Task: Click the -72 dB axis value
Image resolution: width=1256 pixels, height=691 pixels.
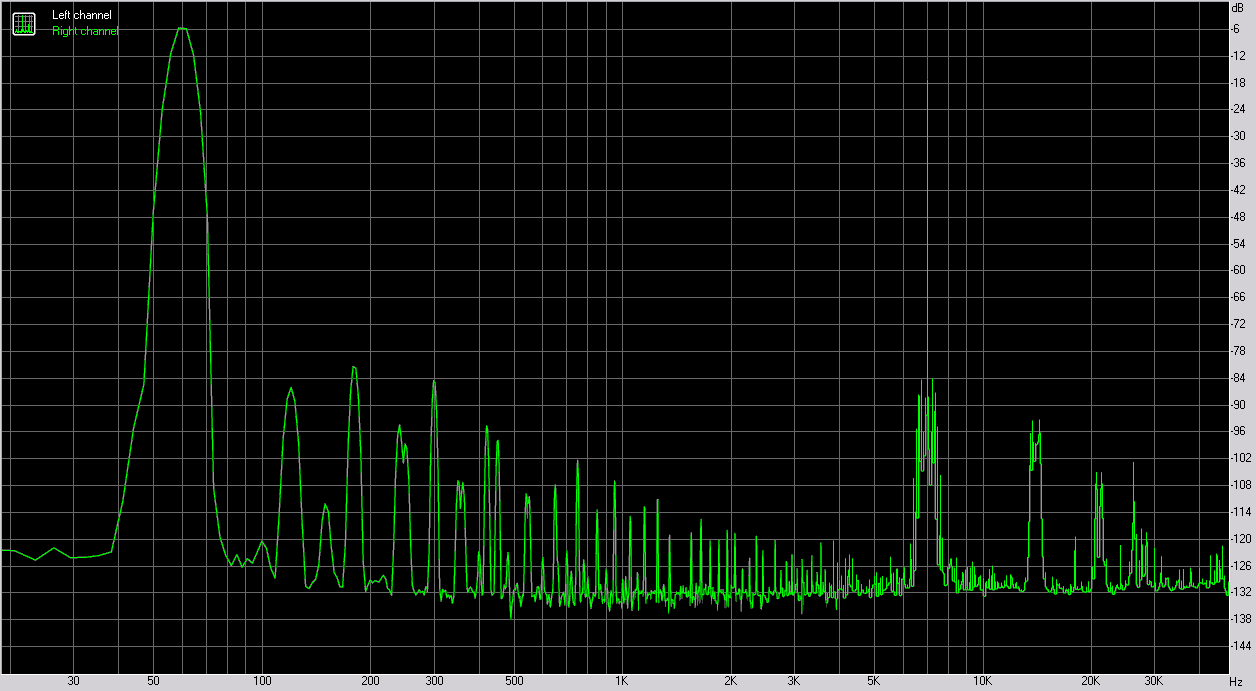Action: [1240, 325]
